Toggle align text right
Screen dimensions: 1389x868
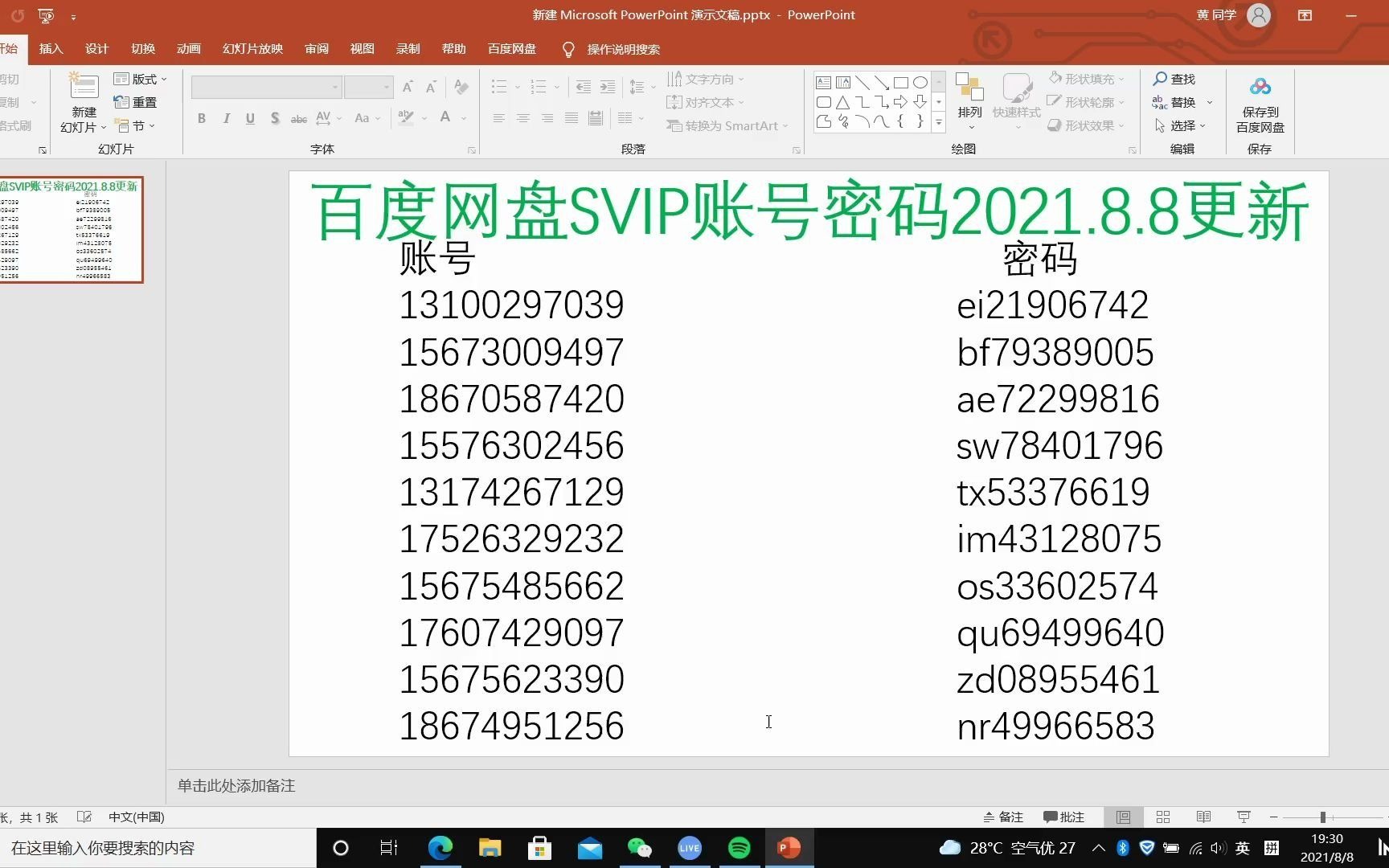coord(547,118)
